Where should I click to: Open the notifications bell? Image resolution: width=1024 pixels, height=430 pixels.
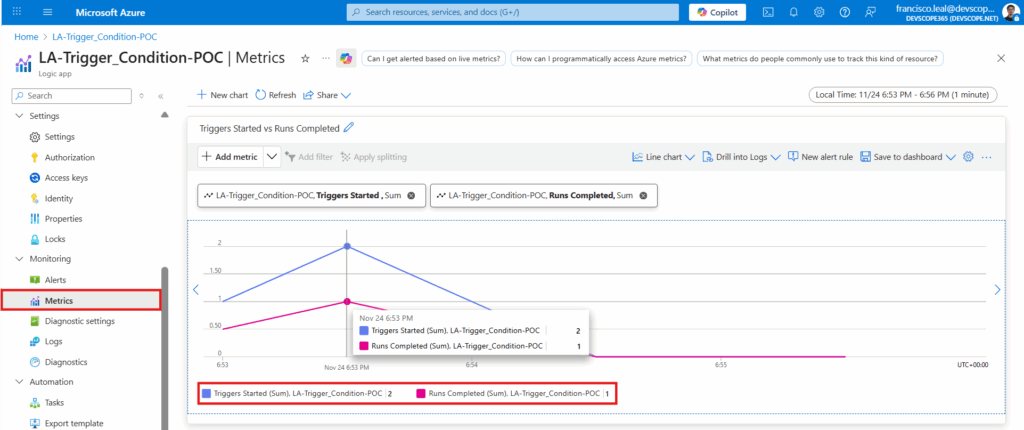[794, 12]
